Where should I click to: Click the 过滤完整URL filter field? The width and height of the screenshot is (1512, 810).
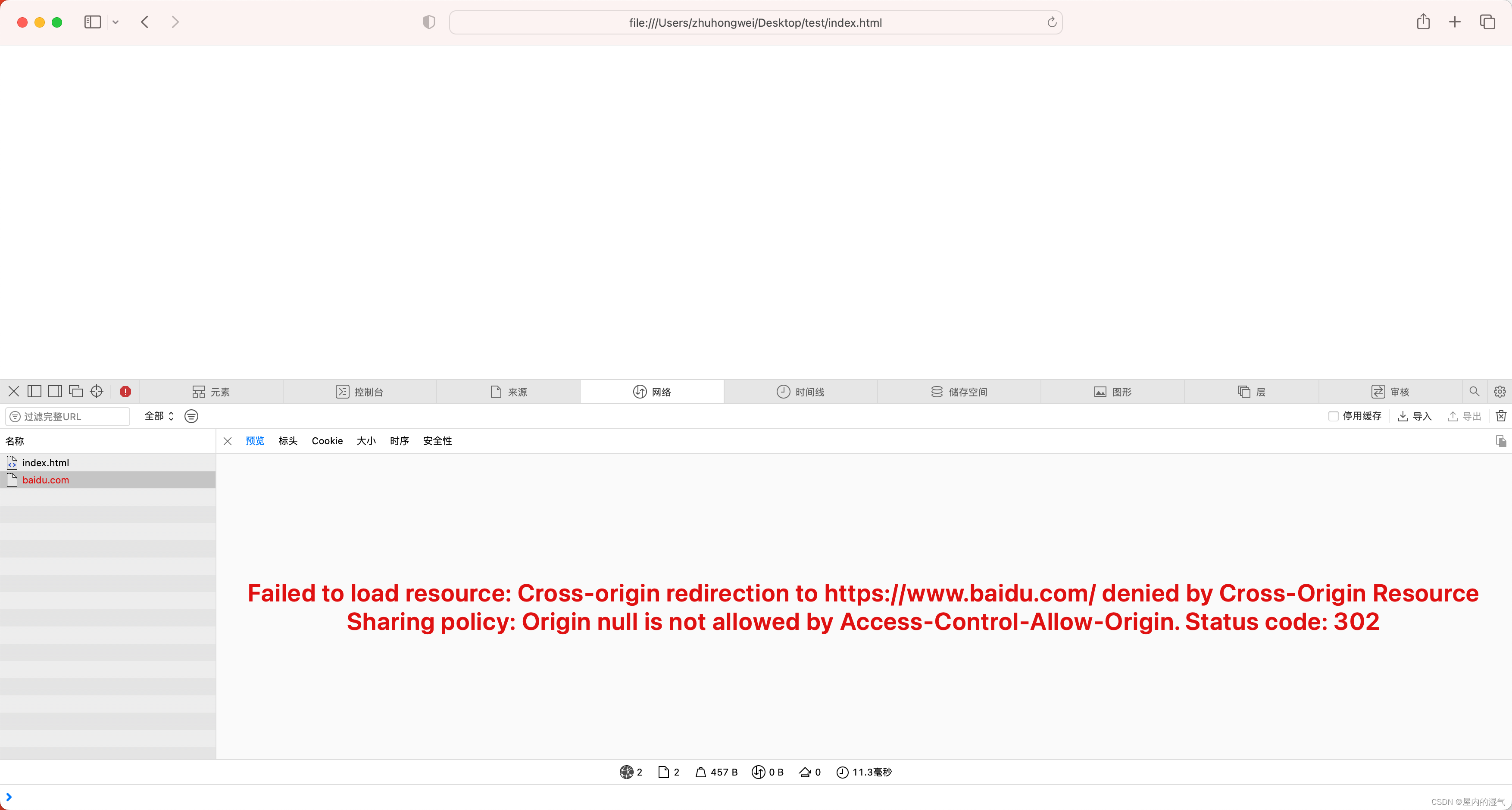(x=68, y=416)
